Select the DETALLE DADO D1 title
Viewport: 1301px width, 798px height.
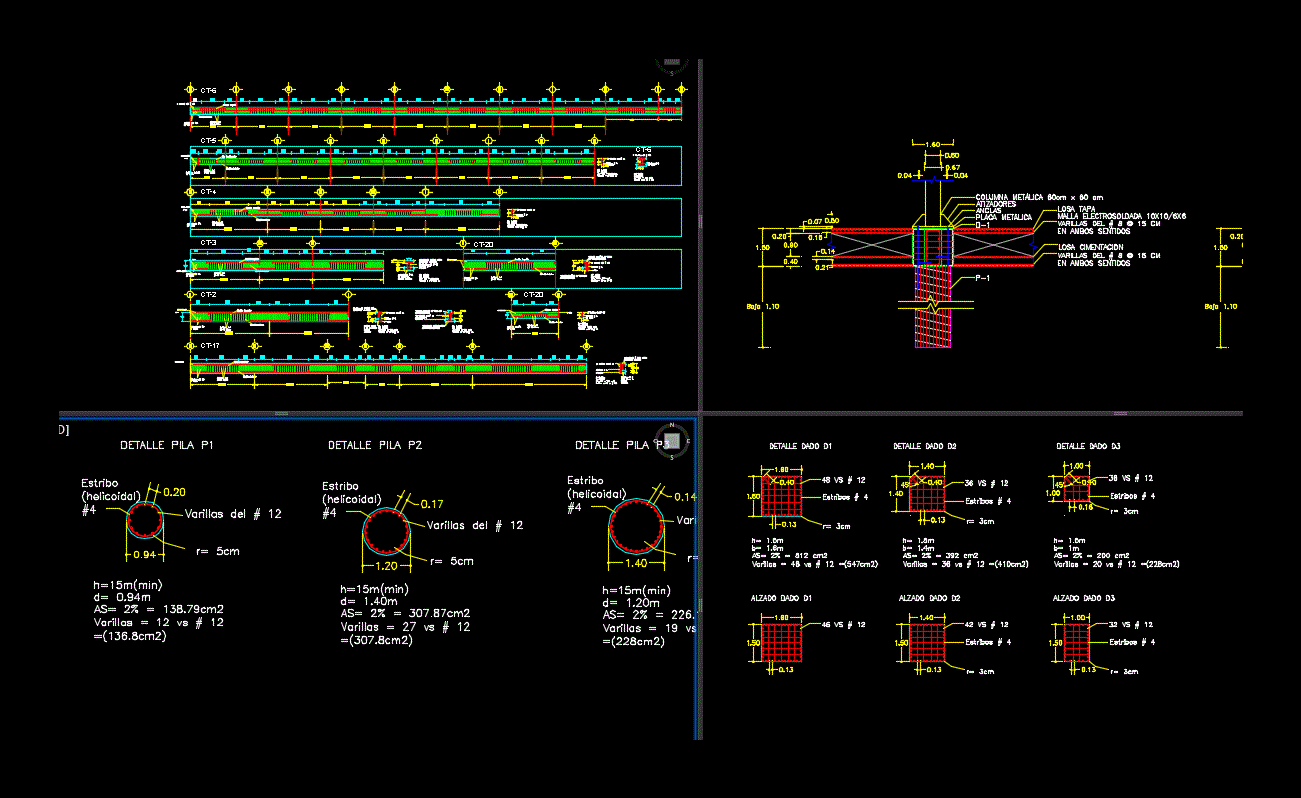[x=800, y=446]
